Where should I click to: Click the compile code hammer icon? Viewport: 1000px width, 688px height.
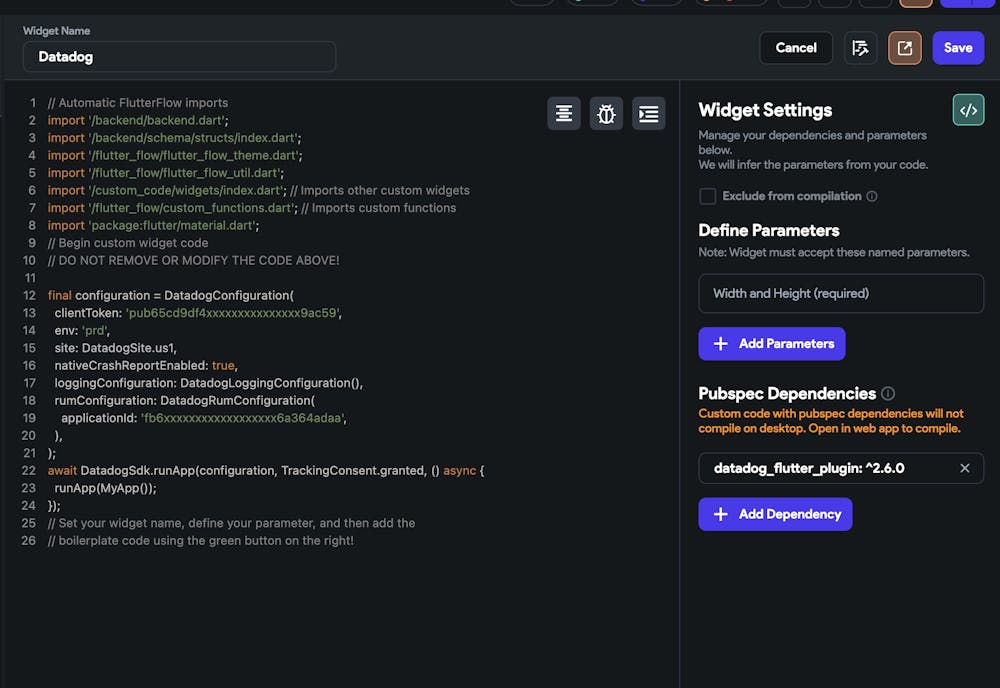pos(860,48)
